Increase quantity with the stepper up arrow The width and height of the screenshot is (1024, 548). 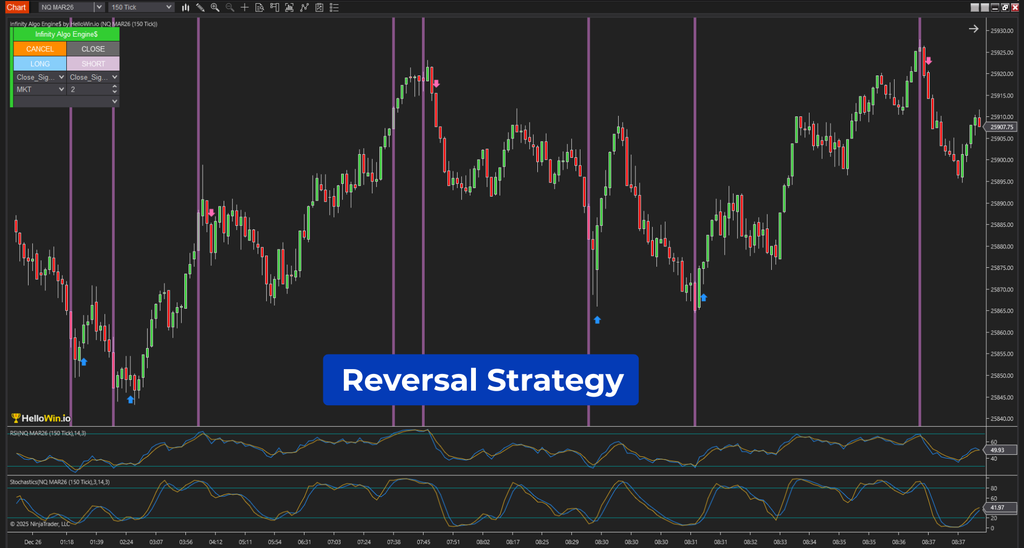point(115,86)
